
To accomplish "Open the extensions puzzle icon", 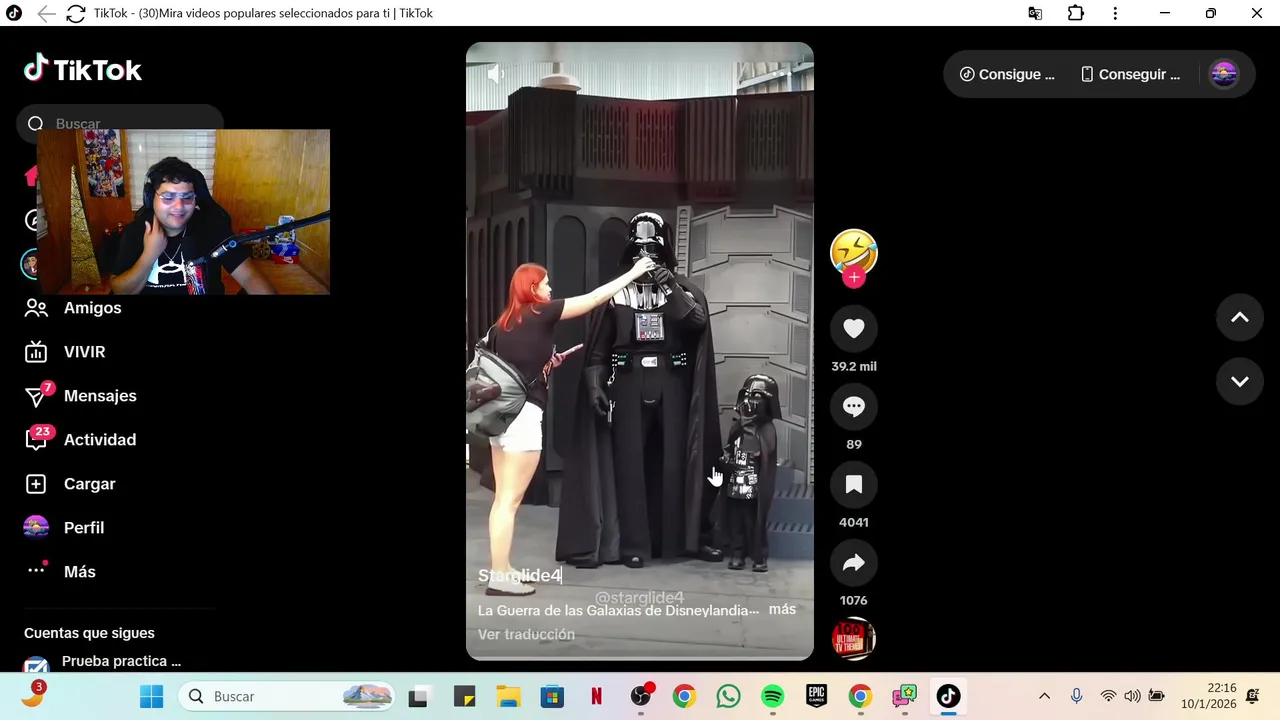I will coord(1075,13).
